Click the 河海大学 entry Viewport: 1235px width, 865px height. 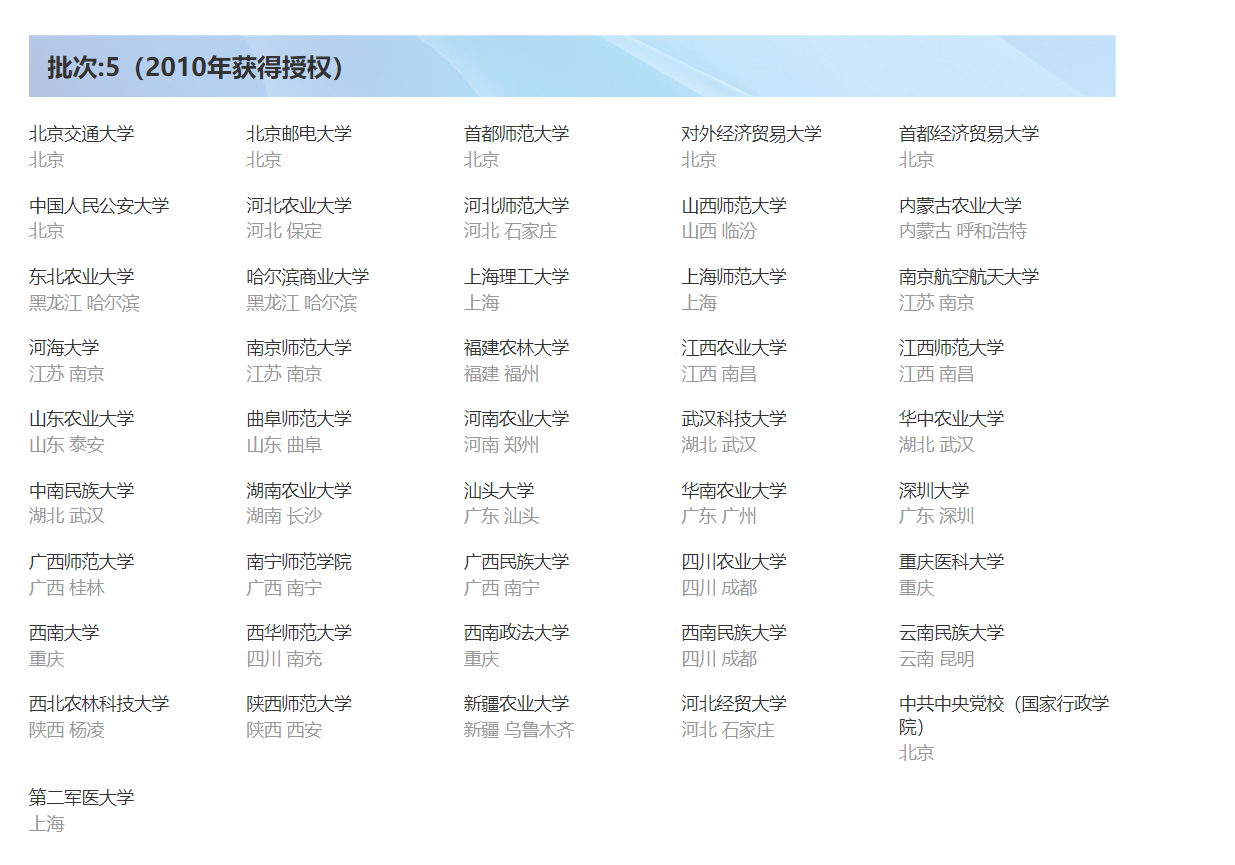point(66,347)
